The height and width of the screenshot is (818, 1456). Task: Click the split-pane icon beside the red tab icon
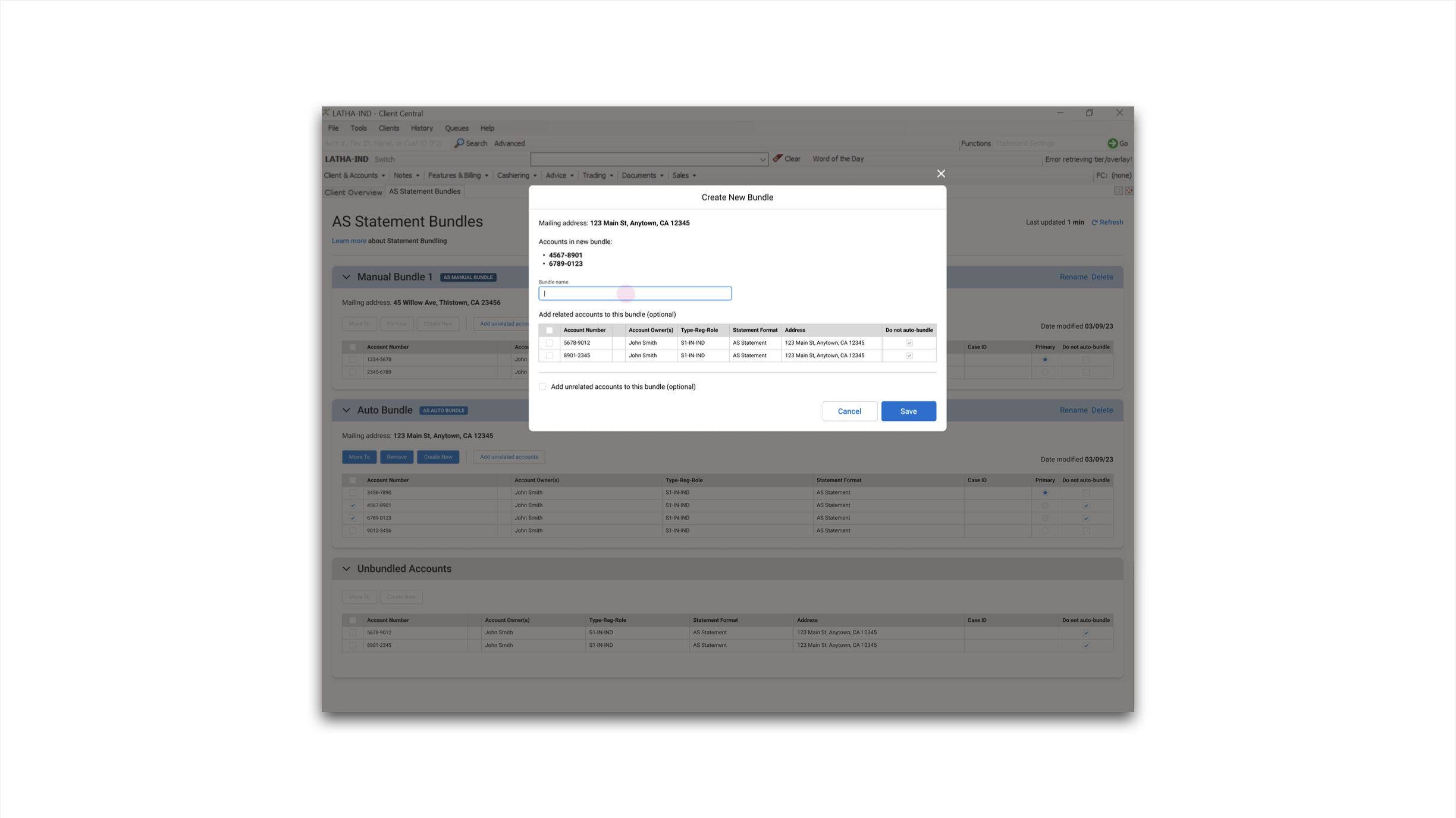[x=1118, y=191]
